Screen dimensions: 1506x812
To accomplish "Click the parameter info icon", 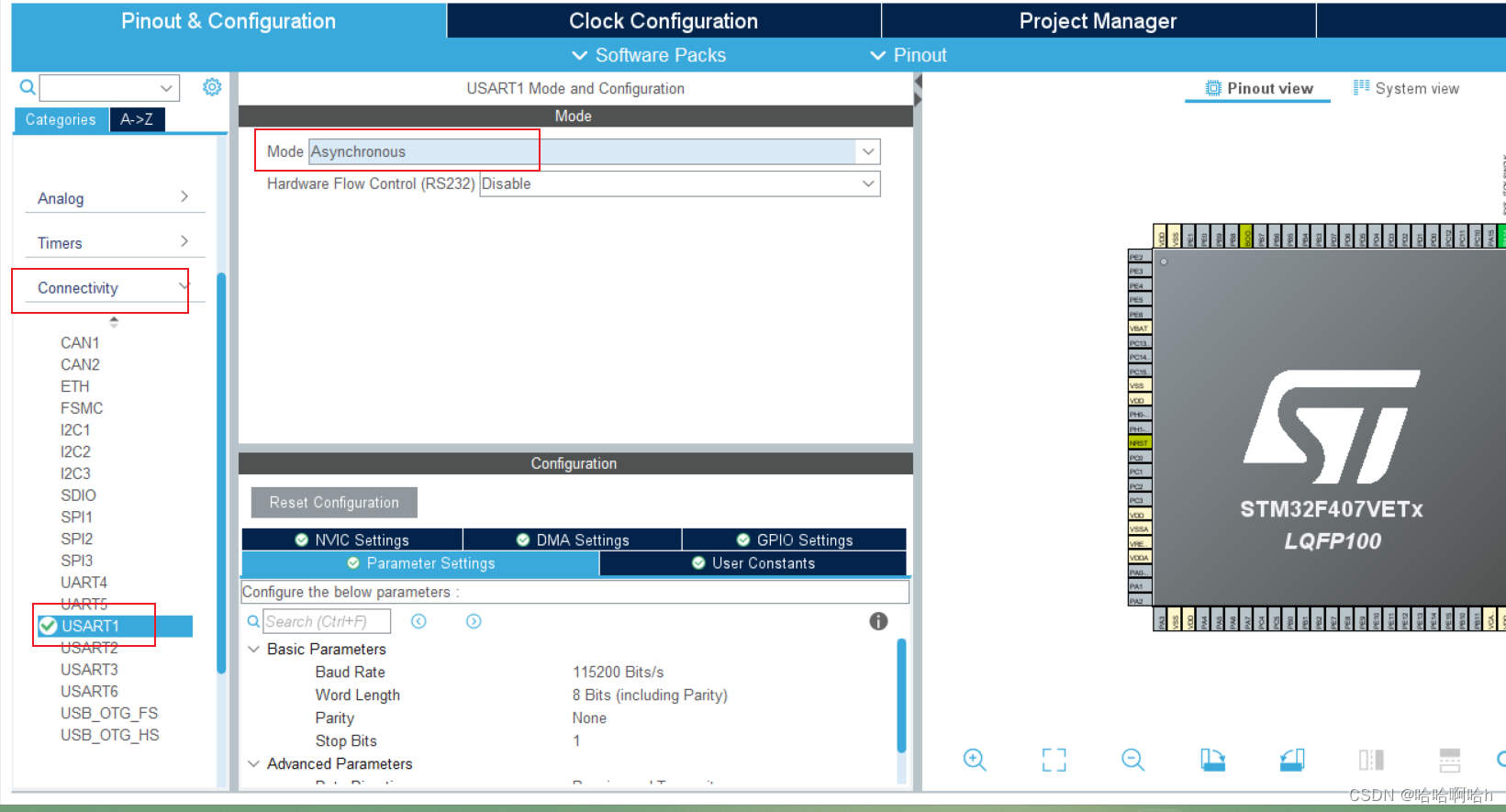I will point(878,621).
